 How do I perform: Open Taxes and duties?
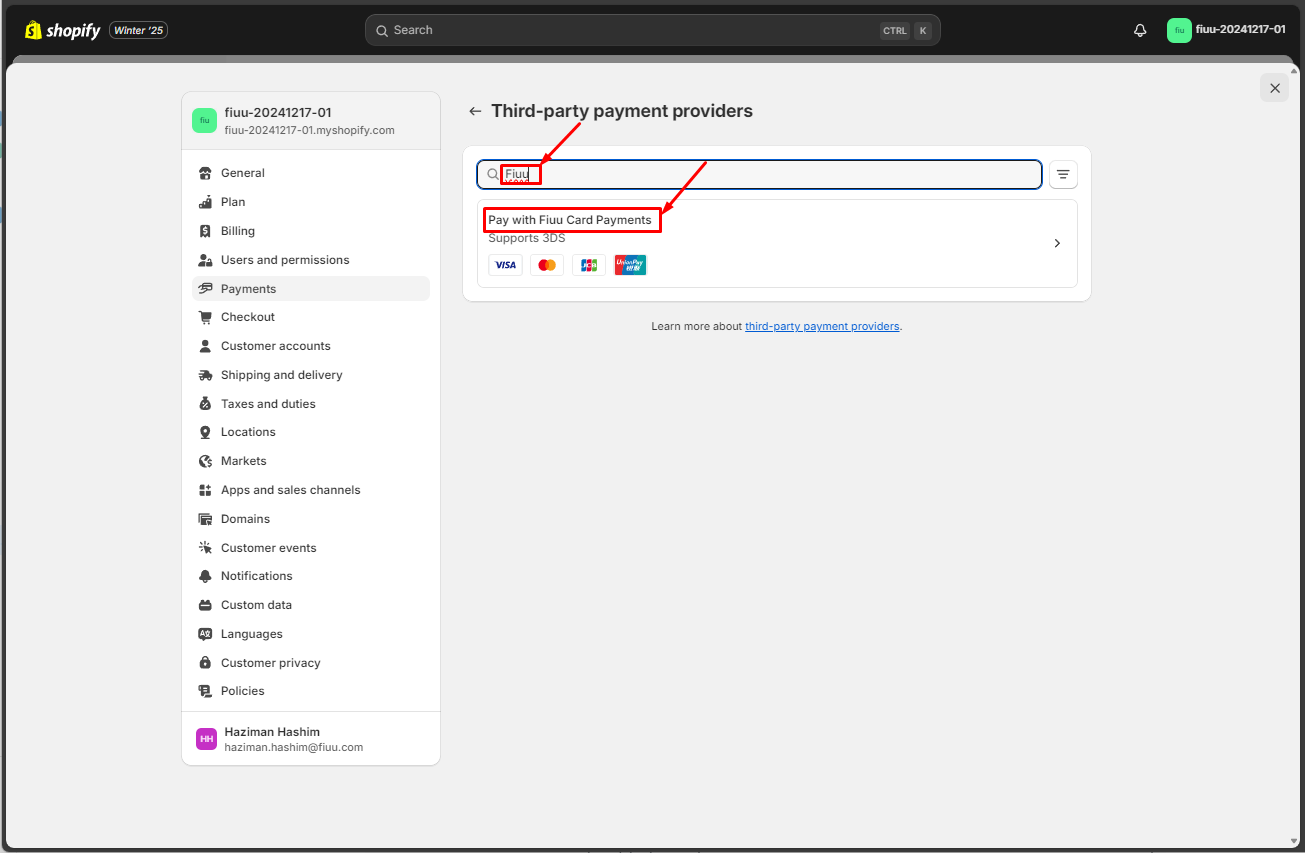[311, 404]
